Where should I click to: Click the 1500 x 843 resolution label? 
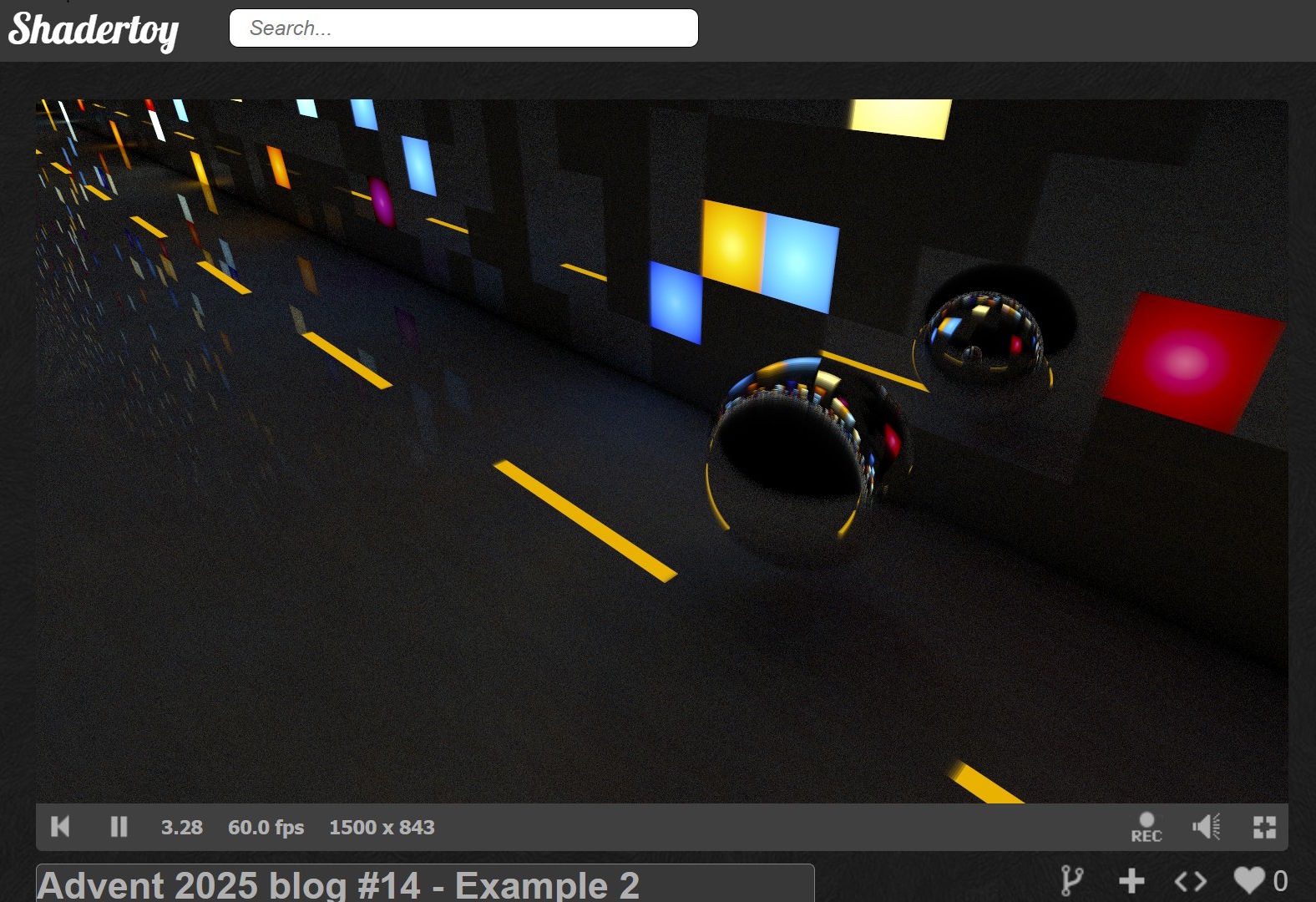coord(382,828)
